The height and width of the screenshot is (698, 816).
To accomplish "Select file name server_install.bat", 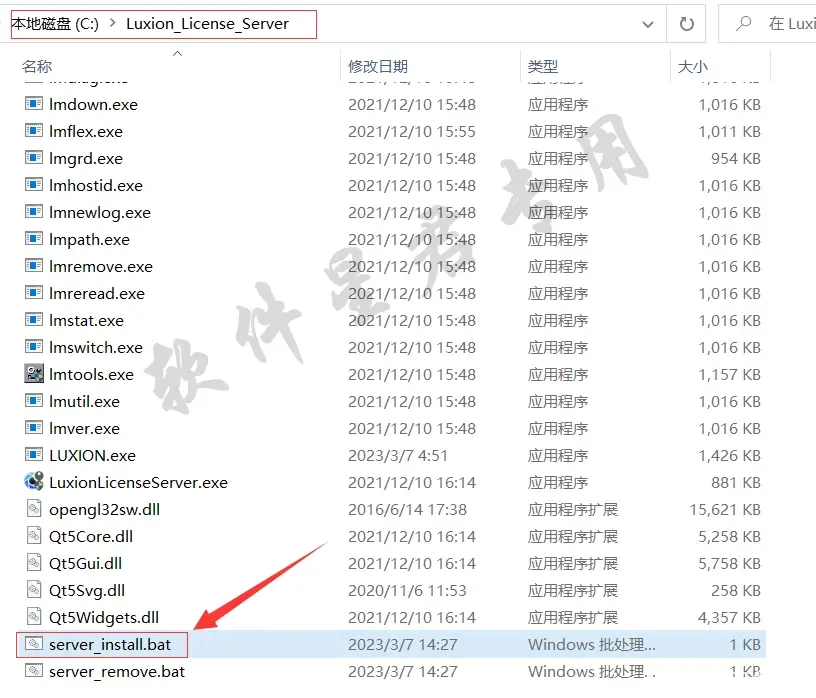I will point(110,644).
